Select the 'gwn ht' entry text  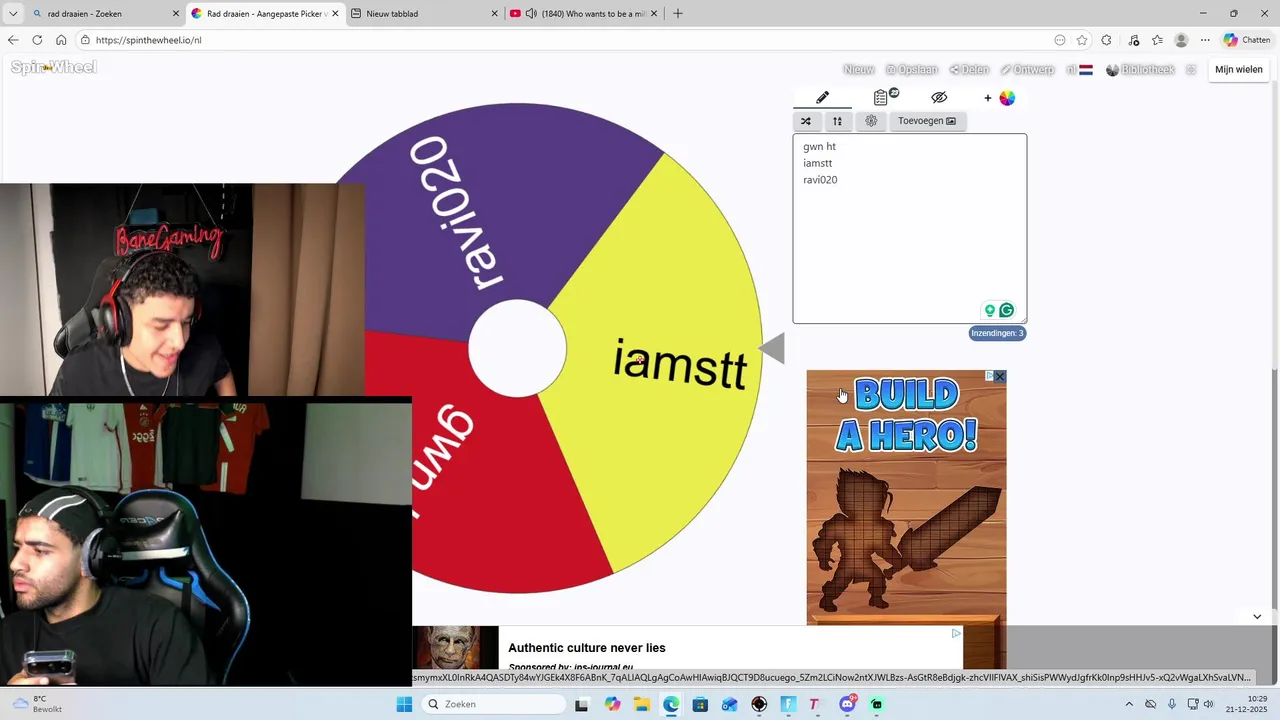point(819,147)
